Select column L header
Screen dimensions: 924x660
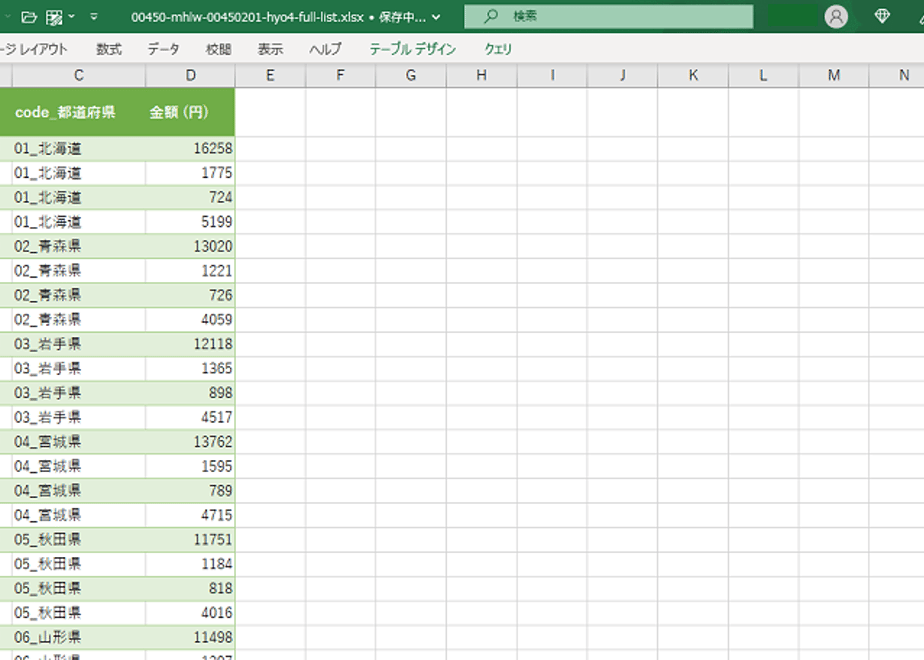(763, 75)
